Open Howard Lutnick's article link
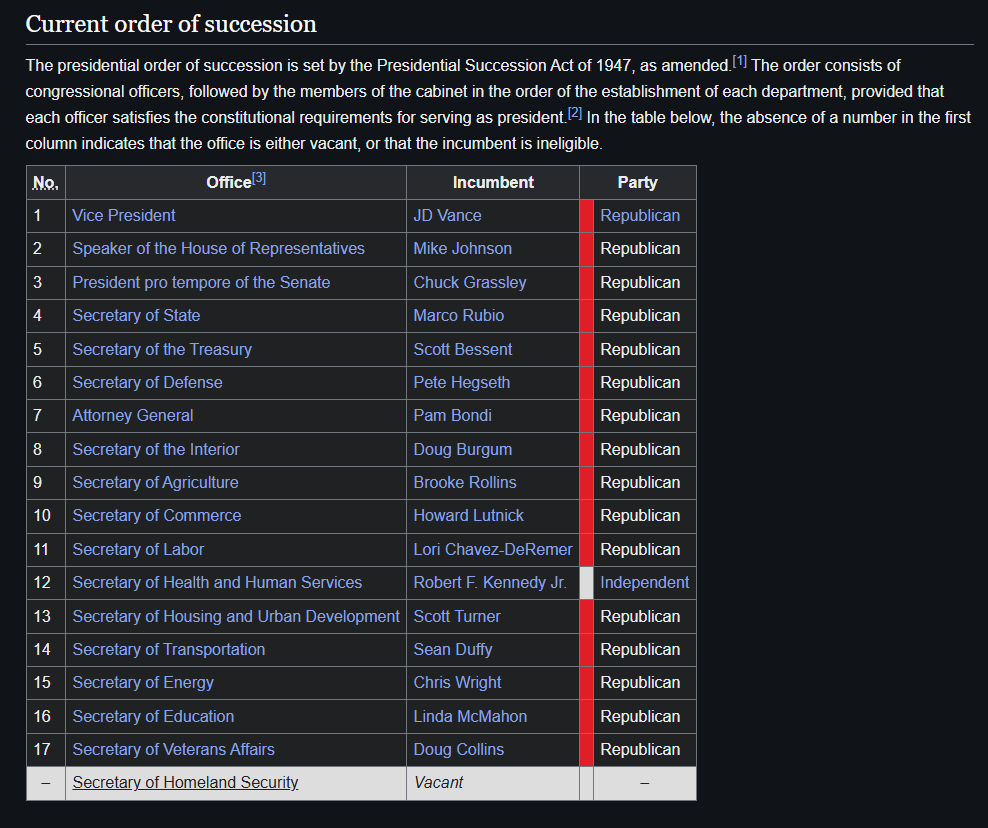988x828 pixels. 468,515
